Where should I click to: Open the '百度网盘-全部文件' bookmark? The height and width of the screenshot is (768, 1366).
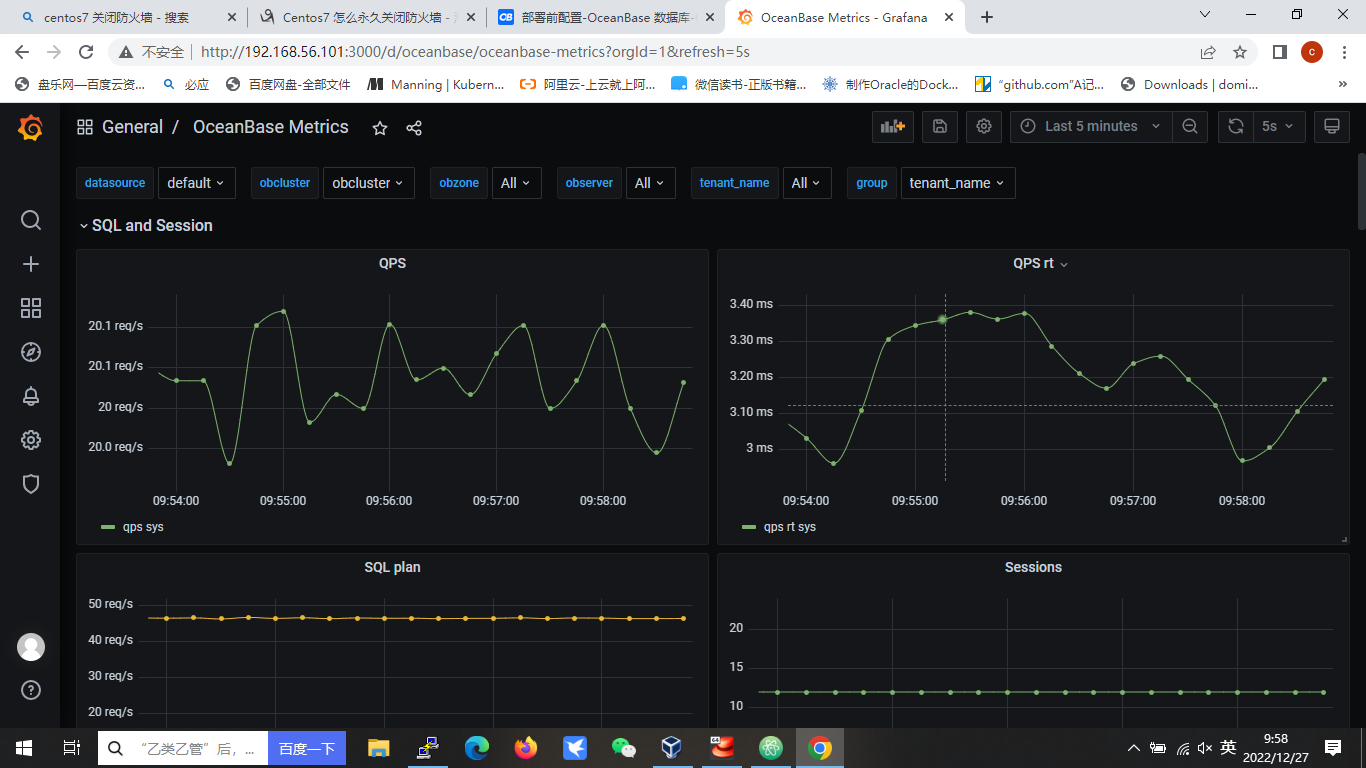(289, 85)
